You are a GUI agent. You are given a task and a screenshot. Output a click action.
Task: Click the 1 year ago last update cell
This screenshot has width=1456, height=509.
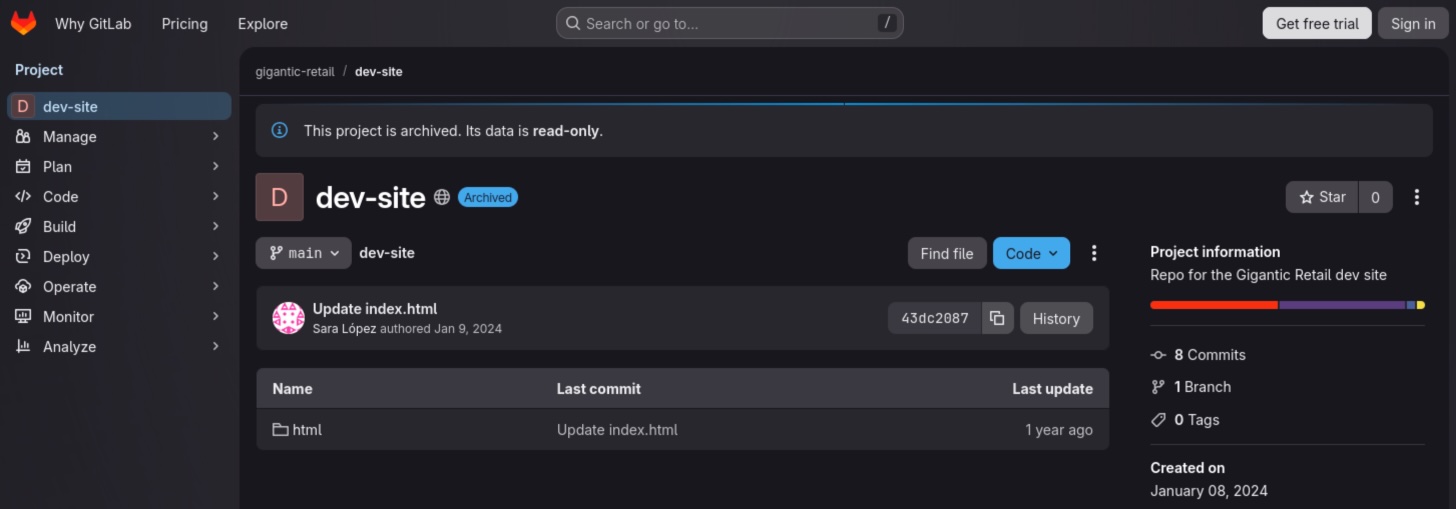pos(1059,429)
